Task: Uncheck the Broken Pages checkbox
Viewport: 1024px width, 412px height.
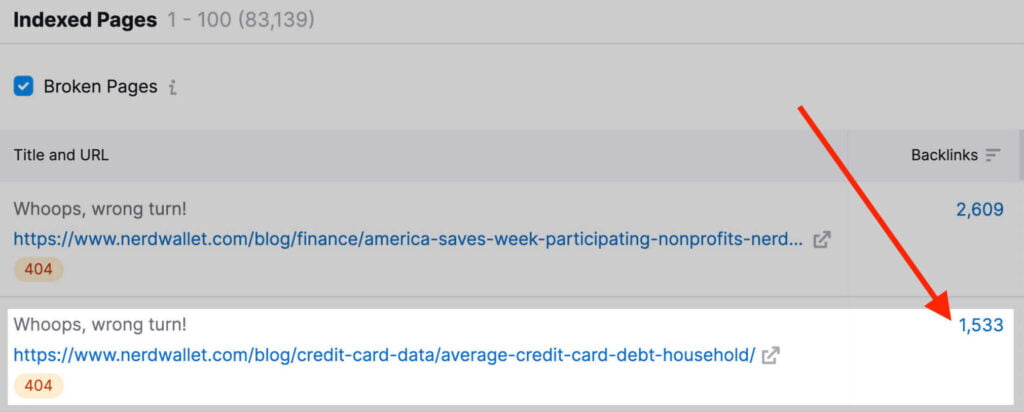Action: coord(23,86)
